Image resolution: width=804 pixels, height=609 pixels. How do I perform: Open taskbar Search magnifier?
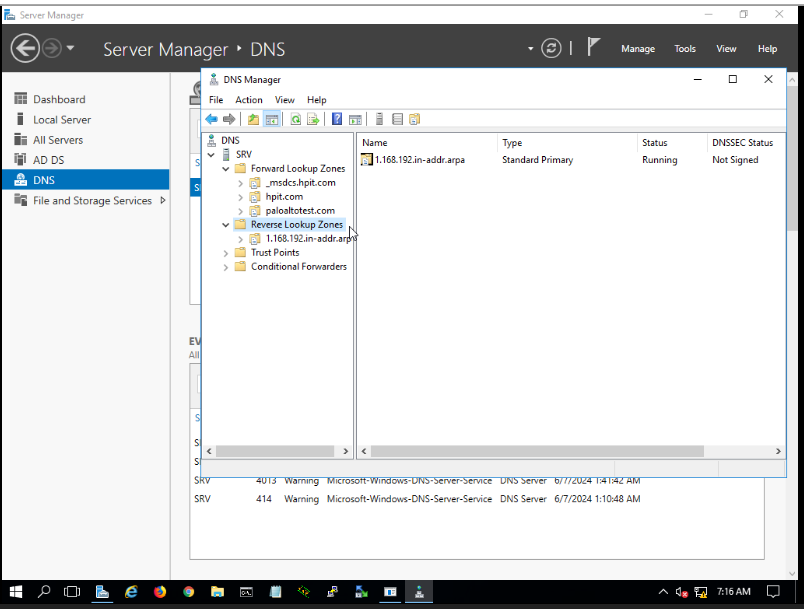(44, 592)
